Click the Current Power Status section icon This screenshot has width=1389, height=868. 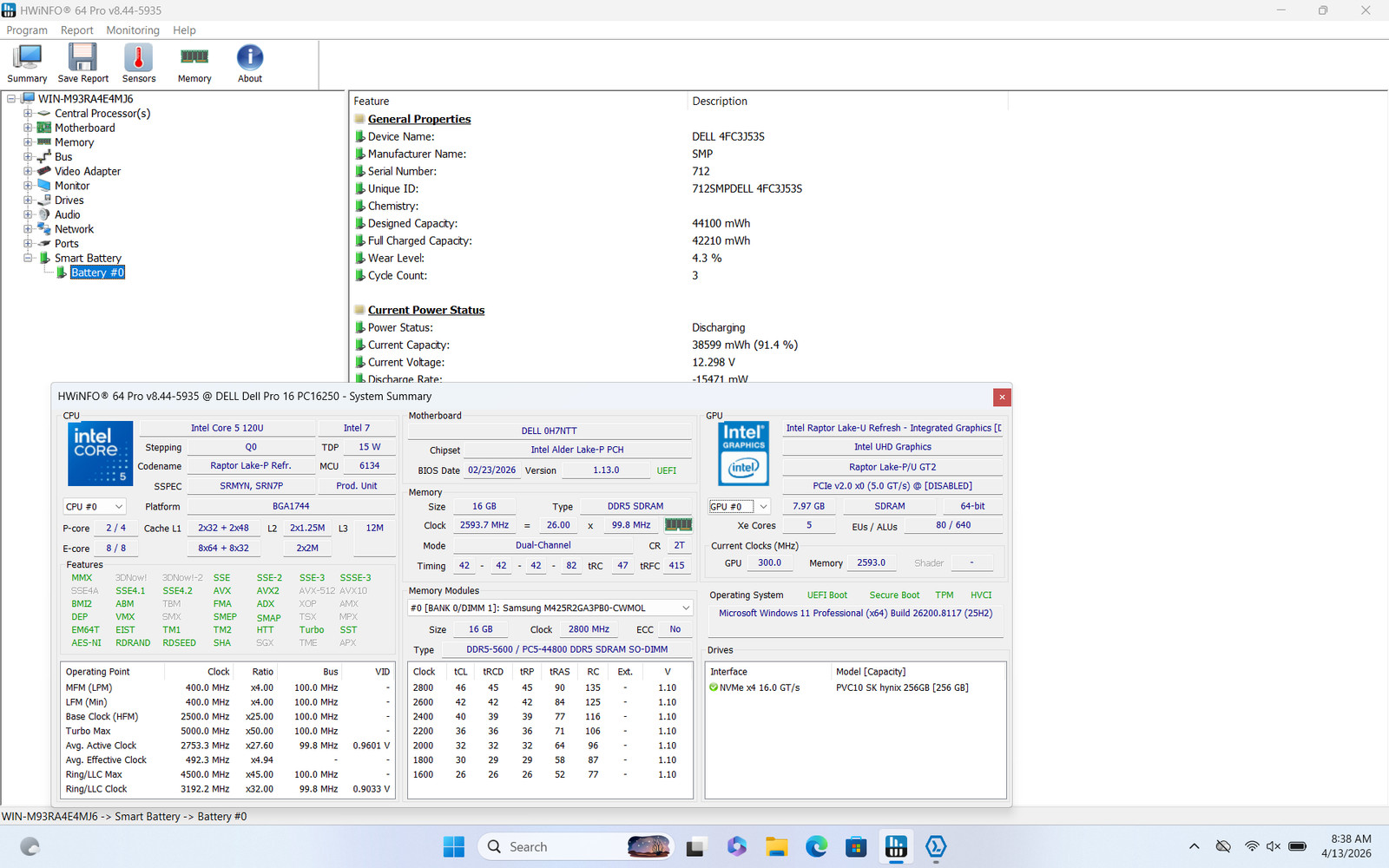tap(359, 310)
